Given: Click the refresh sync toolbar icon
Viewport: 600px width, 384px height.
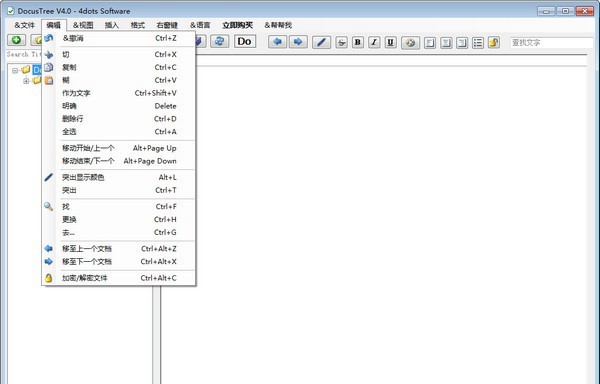Looking at the screenshot, I should [x=219, y=41].
